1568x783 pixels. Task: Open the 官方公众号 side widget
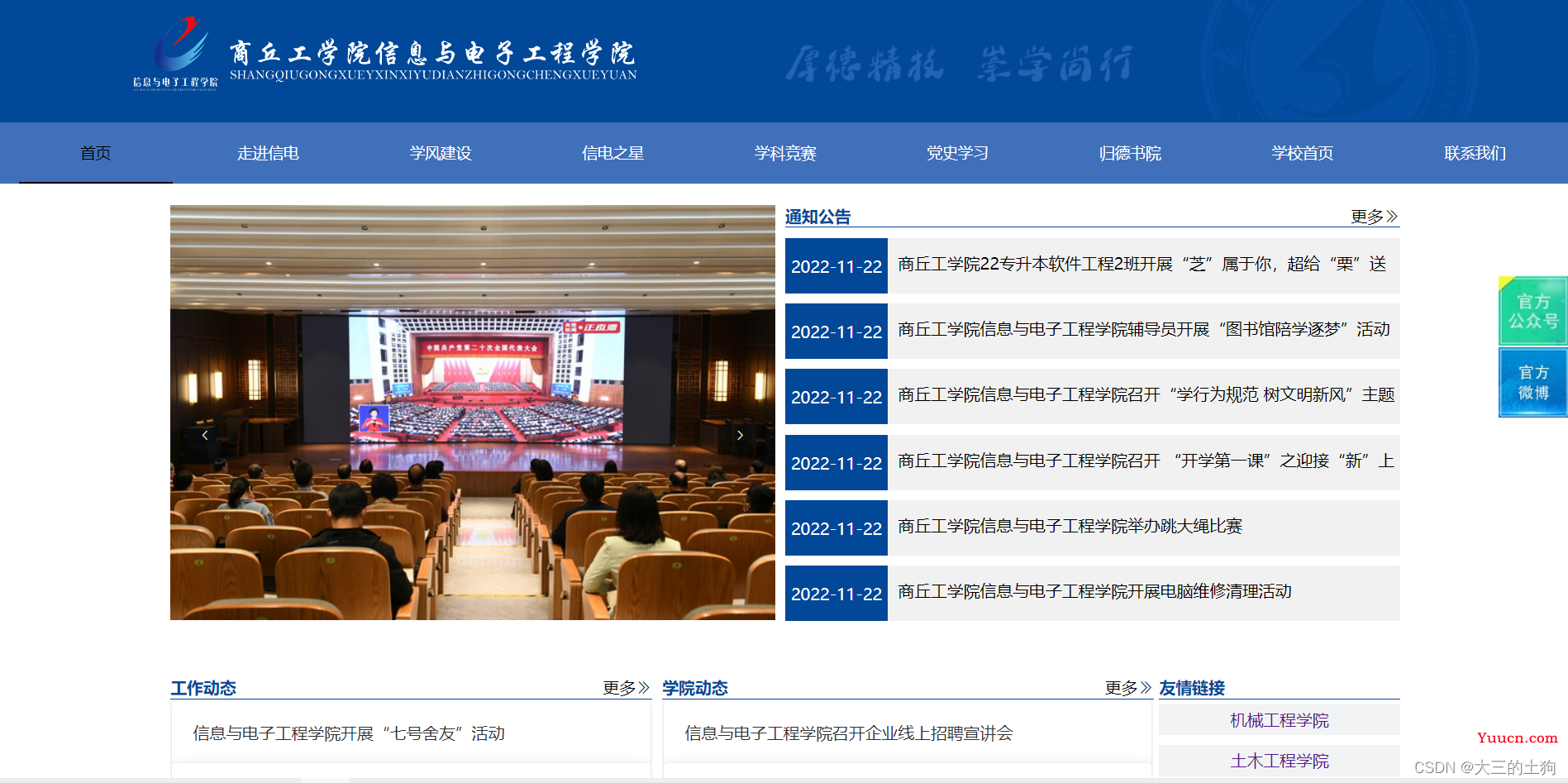click(1533, 311)
